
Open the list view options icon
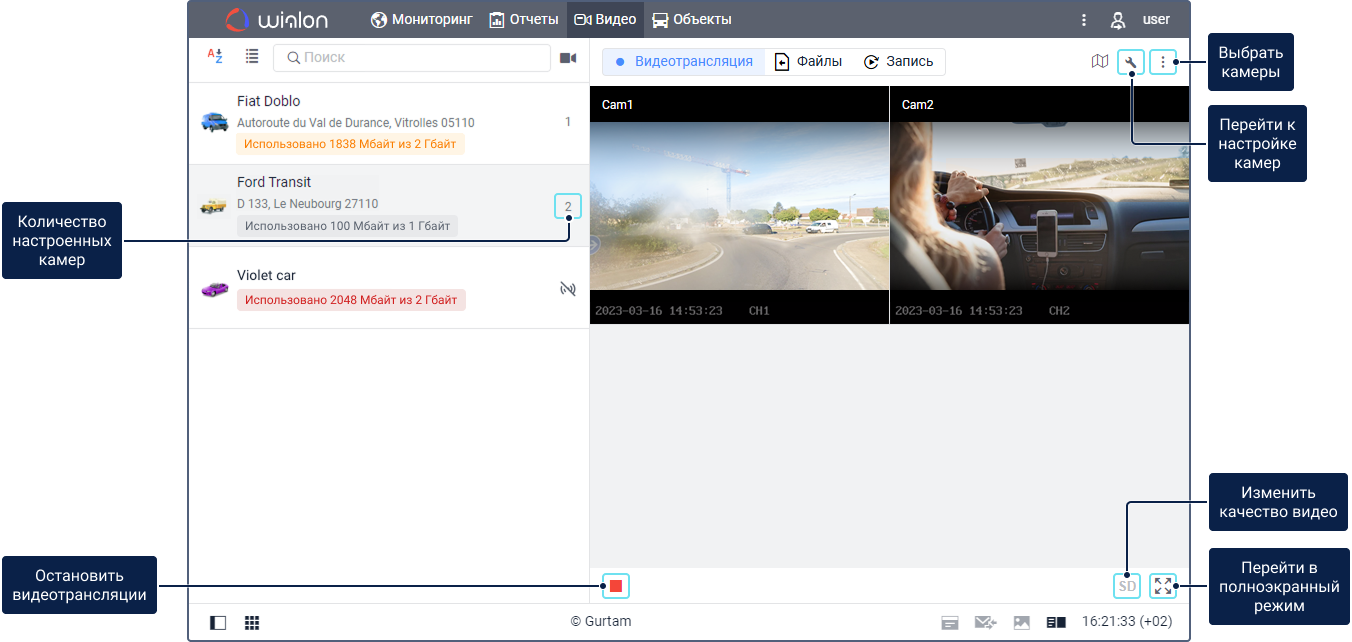252,57
